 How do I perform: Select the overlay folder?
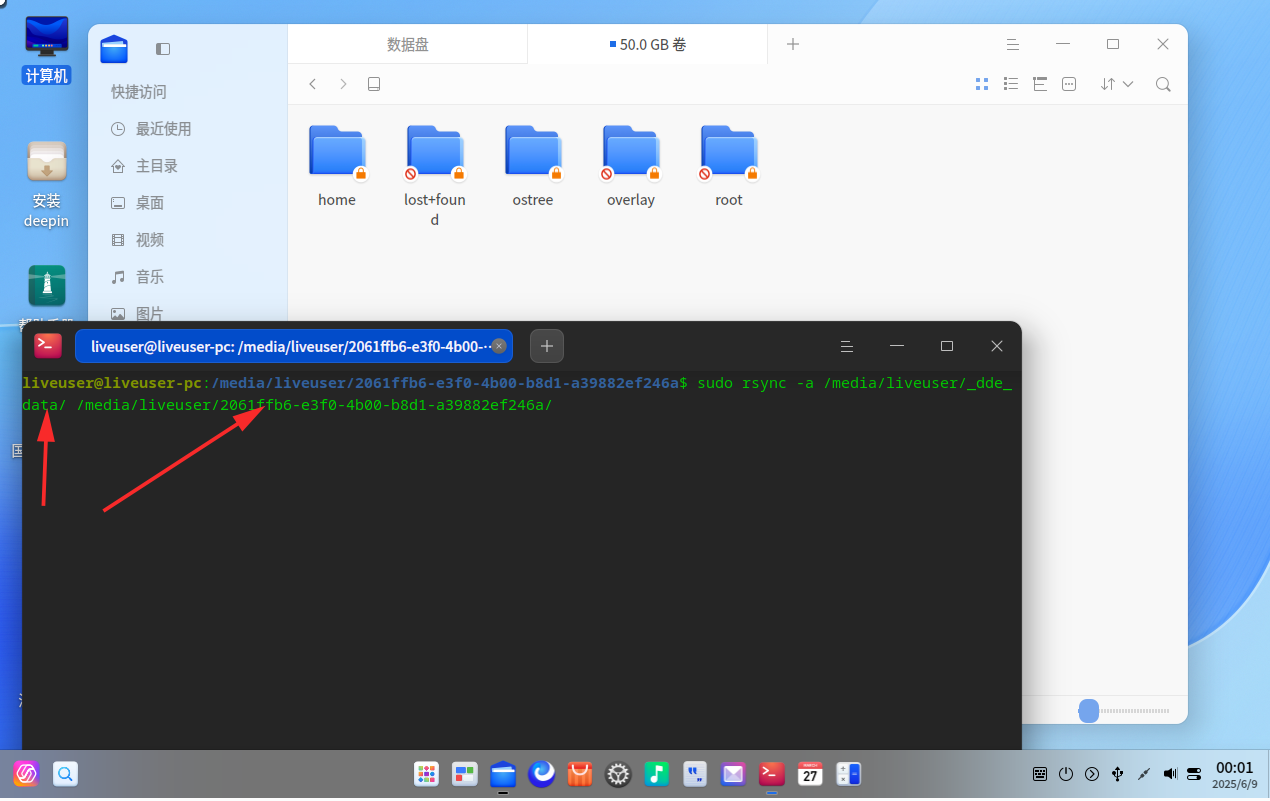pyautogui.click(x=631, y=166)
